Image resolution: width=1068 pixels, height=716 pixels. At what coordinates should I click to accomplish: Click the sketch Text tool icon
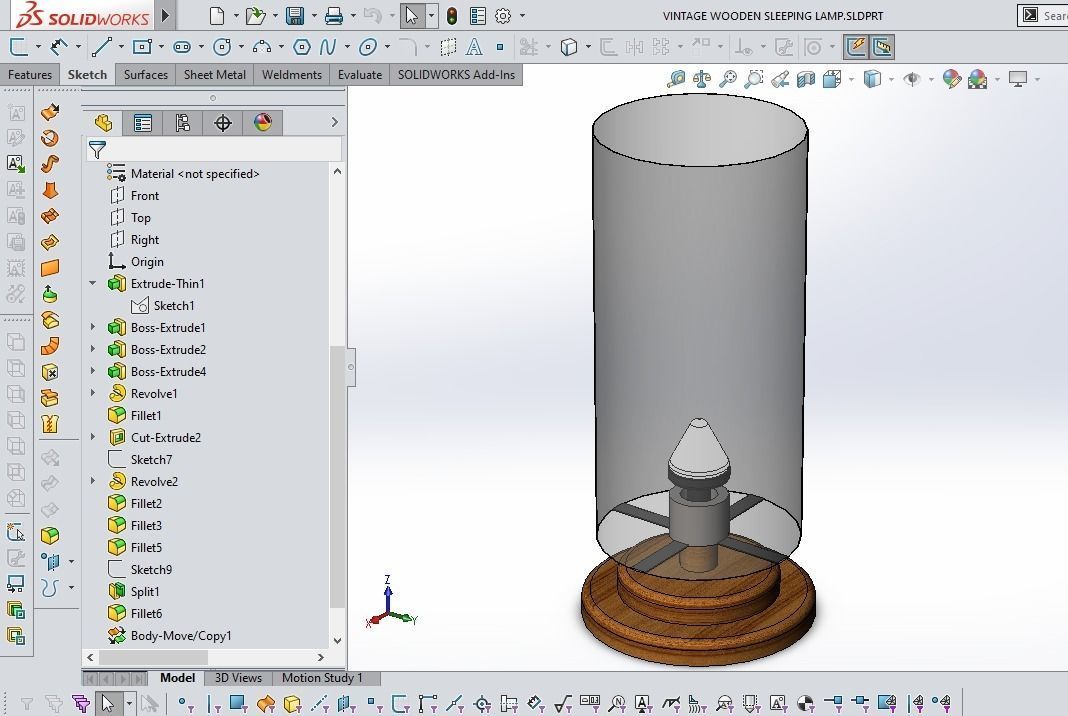pyautogui.click(x=474, y=47)
